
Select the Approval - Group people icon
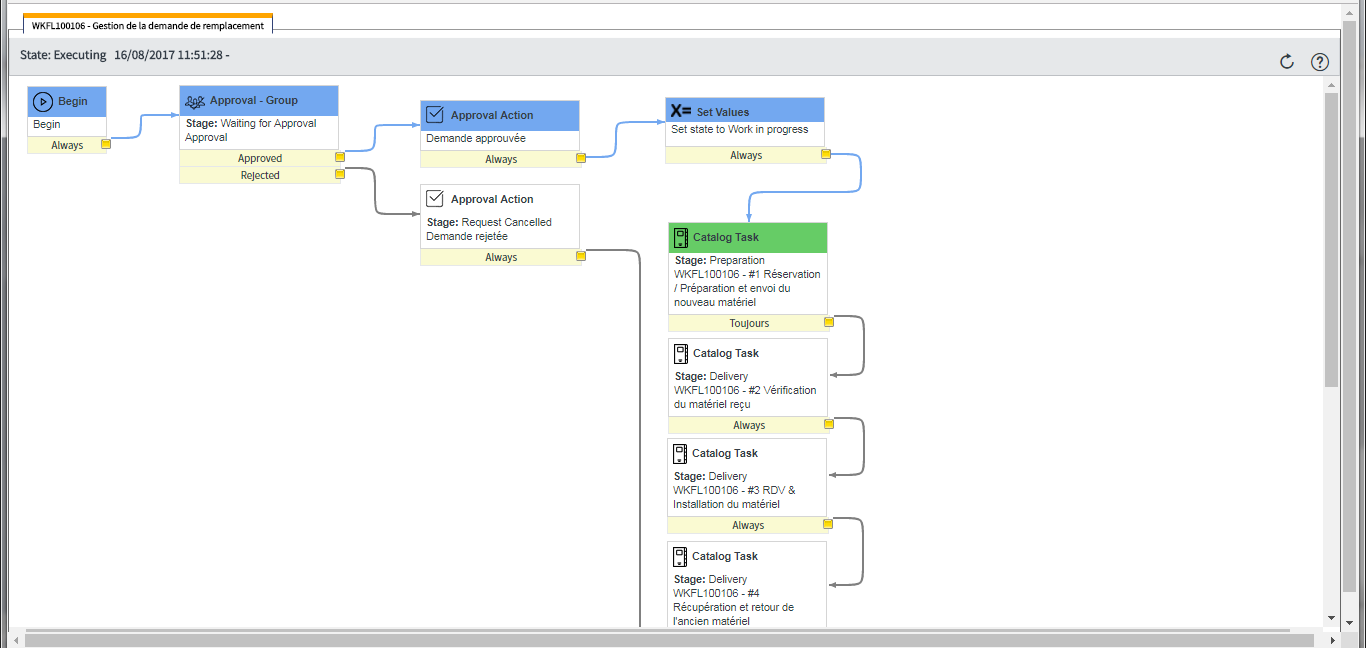pyautogui.click(x=195, y=101)
